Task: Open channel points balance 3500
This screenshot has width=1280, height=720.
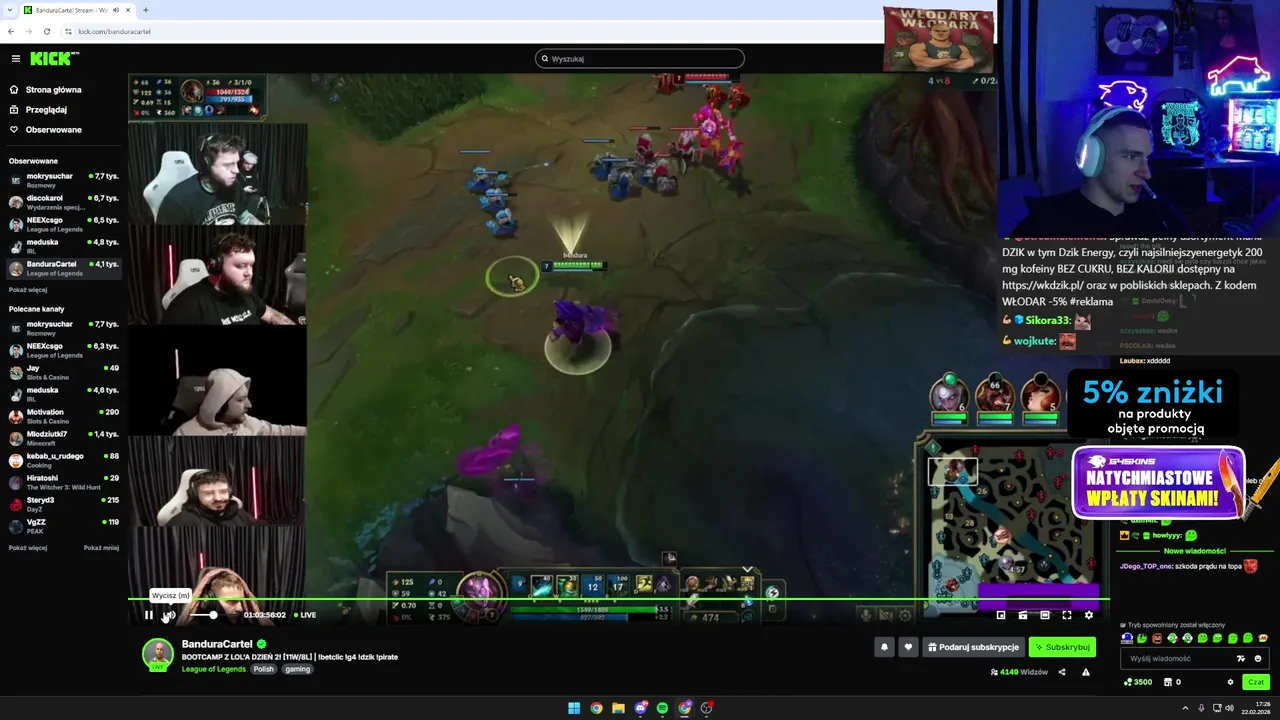Action: click(x=1138, y=682)
